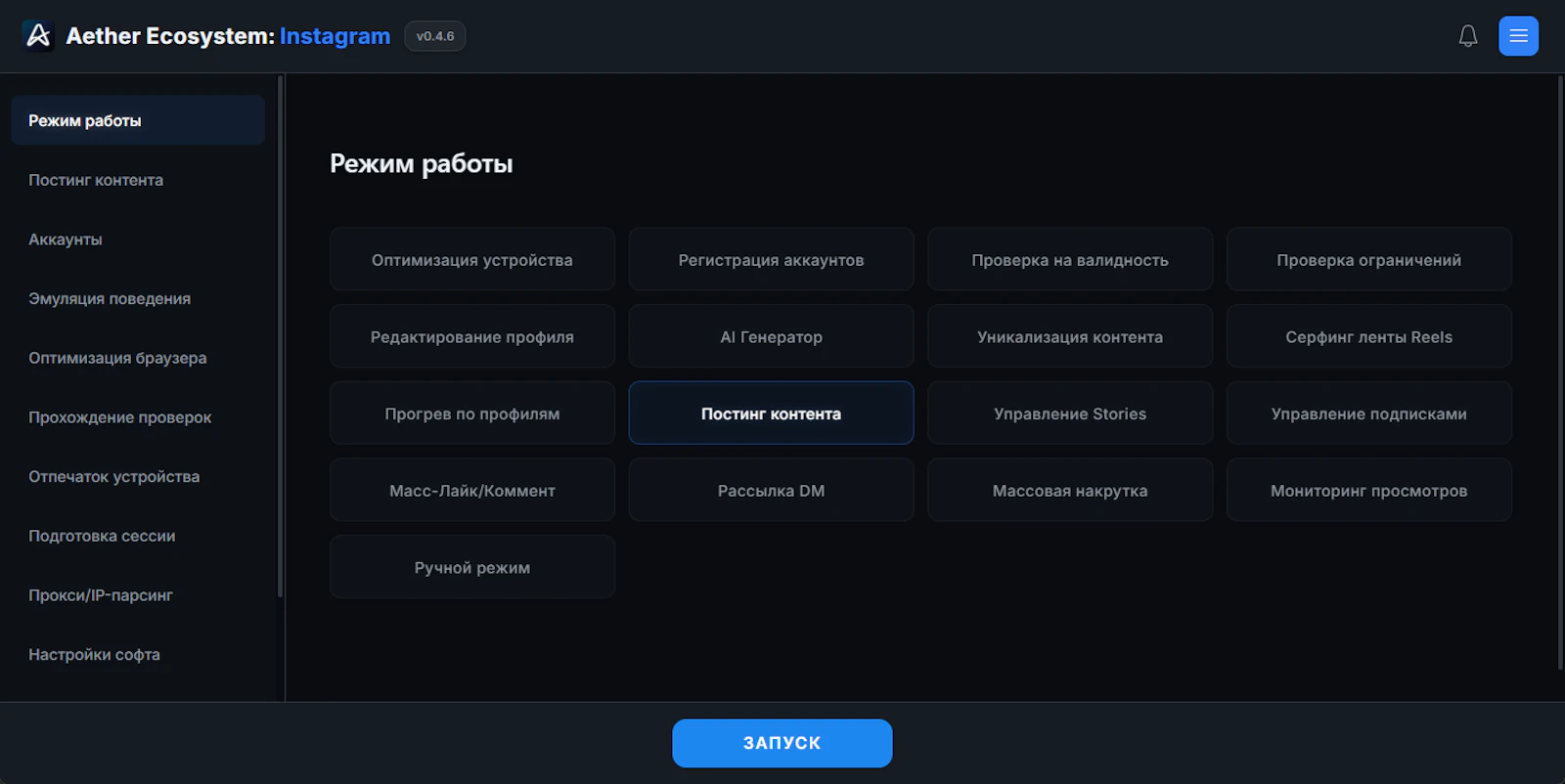Choose Регистрация аккаунтов mode

771,259
